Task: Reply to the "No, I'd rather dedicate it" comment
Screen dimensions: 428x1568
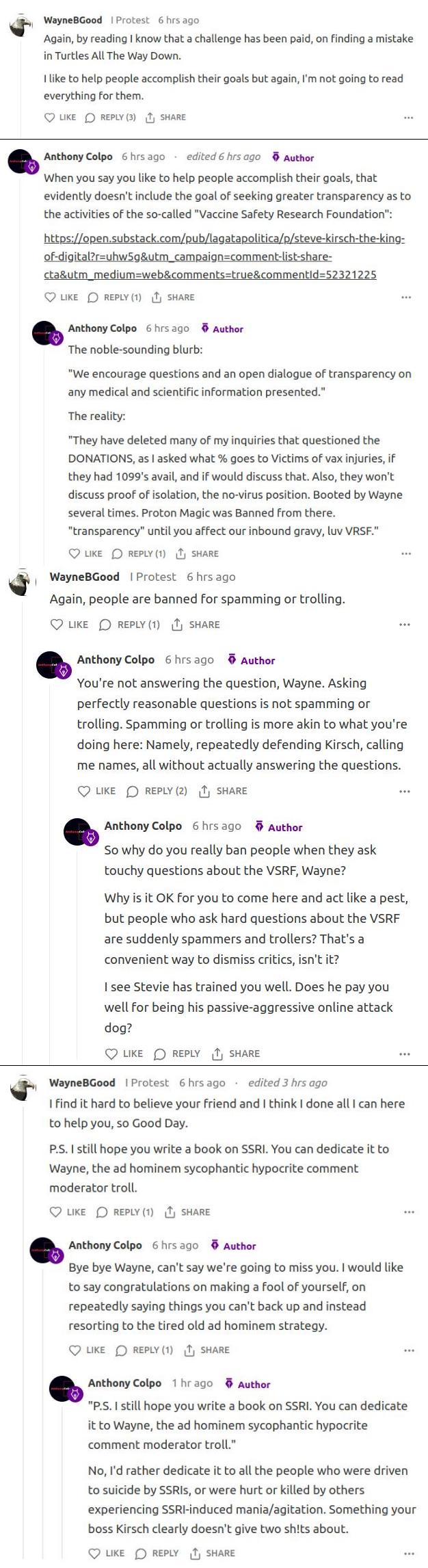Action: 157,1553
